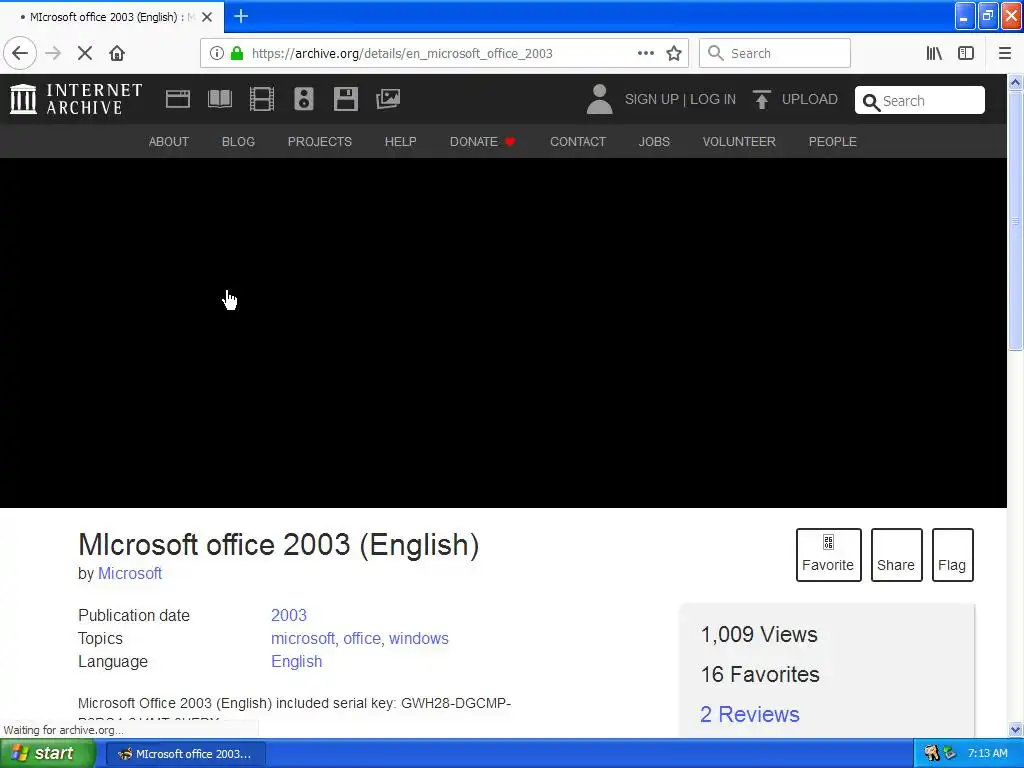
Task: Go back to the previous page
Action: click(x=20, y=53)
